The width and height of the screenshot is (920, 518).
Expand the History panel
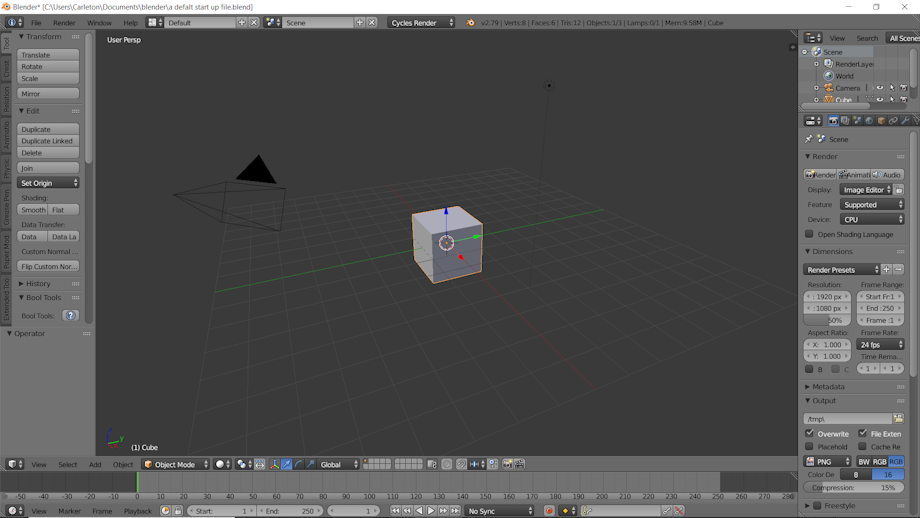tap(38, 284)
